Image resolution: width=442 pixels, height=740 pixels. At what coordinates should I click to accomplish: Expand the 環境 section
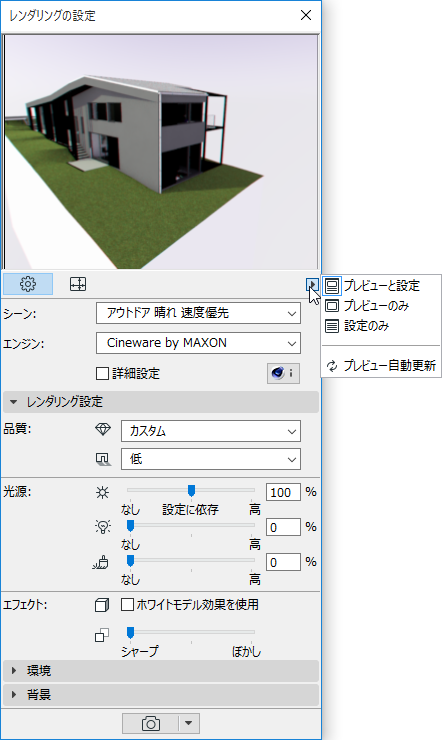pyautogui.click(x=161, y=671)
